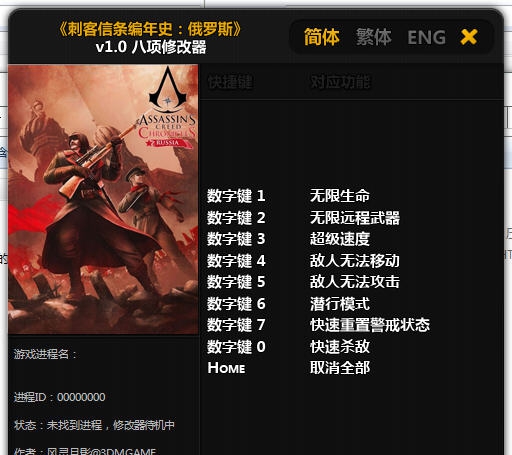512x455 pixels.
Task: Toggle 无限生命 cheat option
Action: pos(340,196)
